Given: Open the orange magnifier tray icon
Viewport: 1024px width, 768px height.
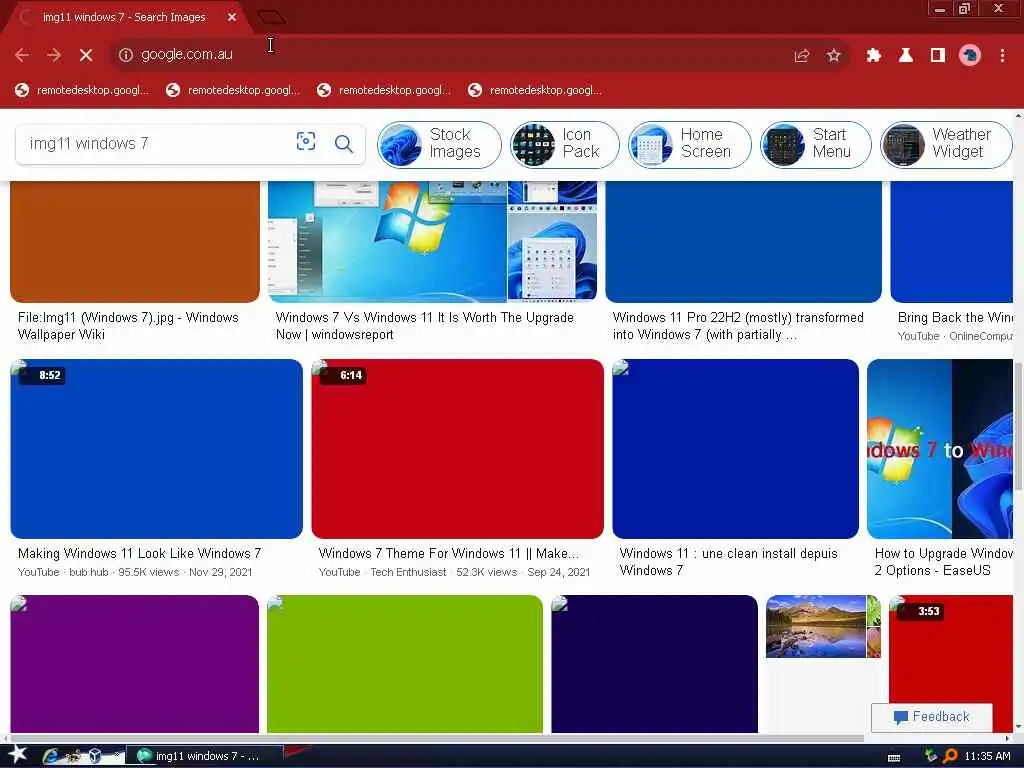Looking at the screenshot, I should click(950, 756).
